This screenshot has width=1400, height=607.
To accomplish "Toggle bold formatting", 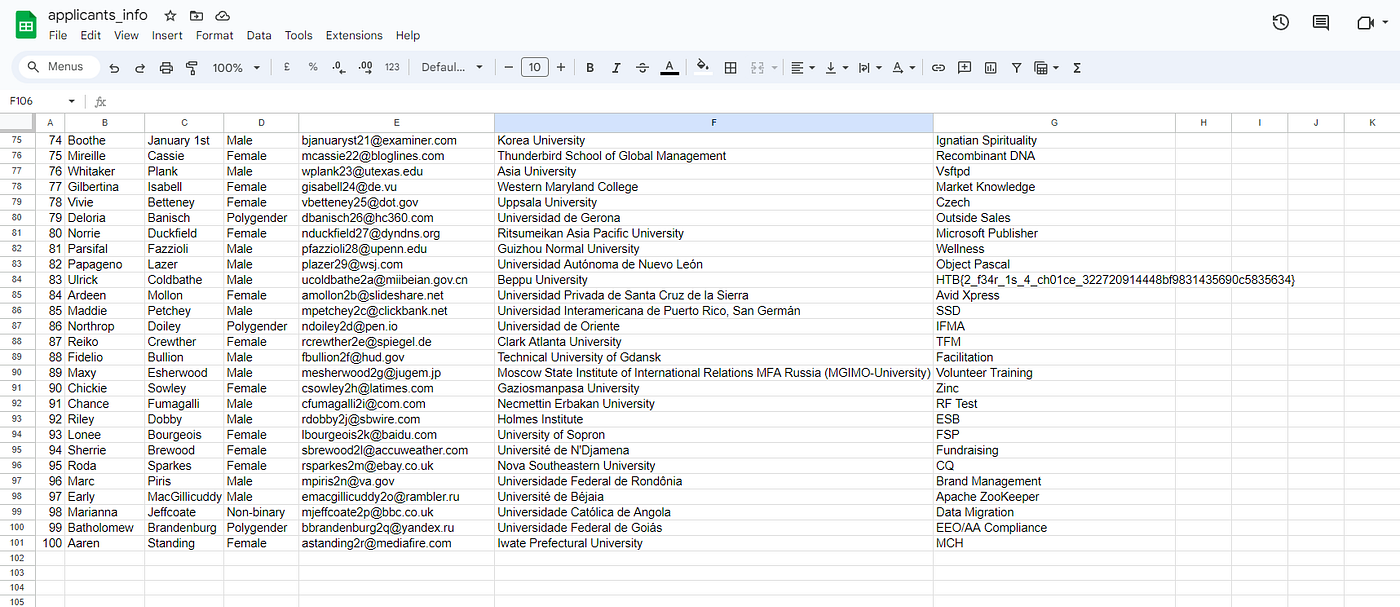I will (x=590, y=68).
